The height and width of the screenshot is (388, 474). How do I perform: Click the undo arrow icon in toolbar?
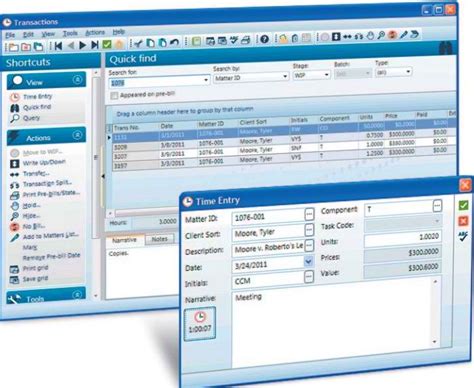(174, 42)
